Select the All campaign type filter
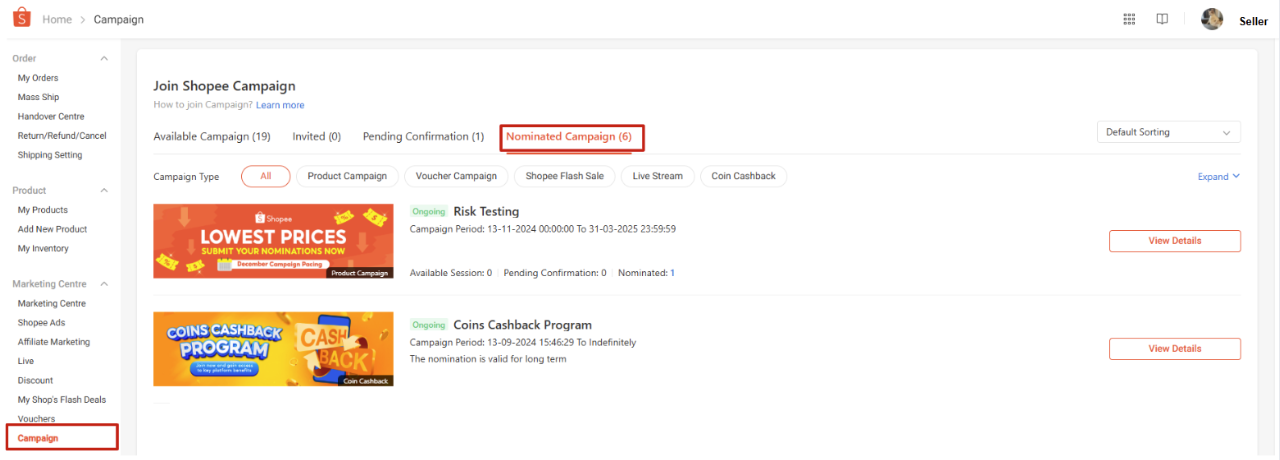Image resolution: width=1280 pixels, height=460 pixels. [265, 176]
